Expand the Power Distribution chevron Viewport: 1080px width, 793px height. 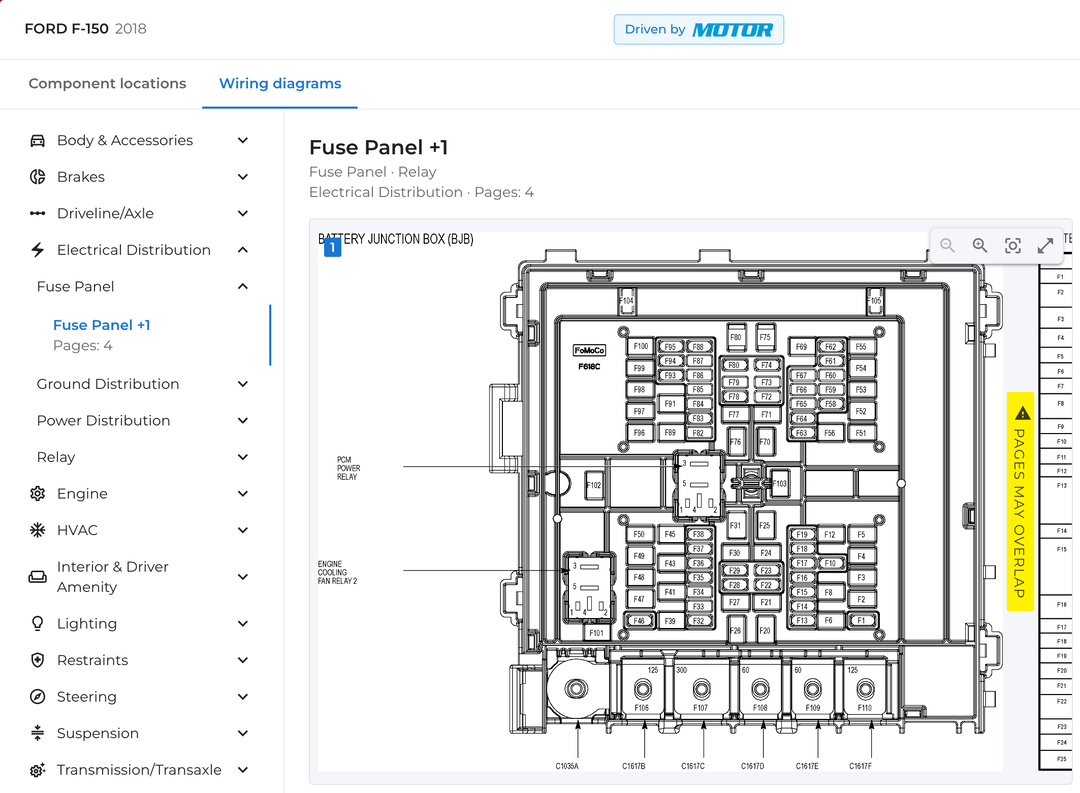tap(242, 421)
